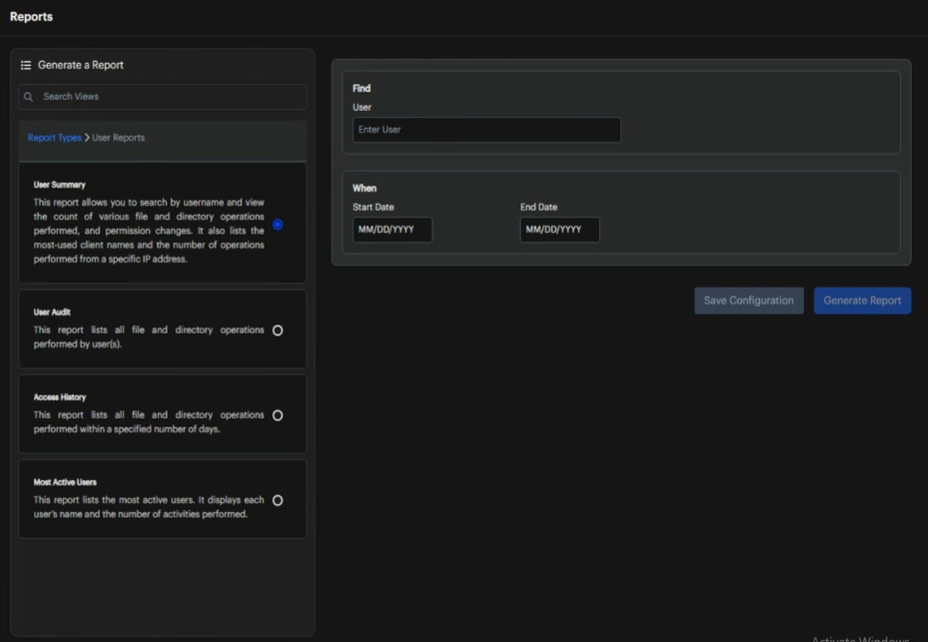
Task: Click the When section label
Action: tap(365, 188)
